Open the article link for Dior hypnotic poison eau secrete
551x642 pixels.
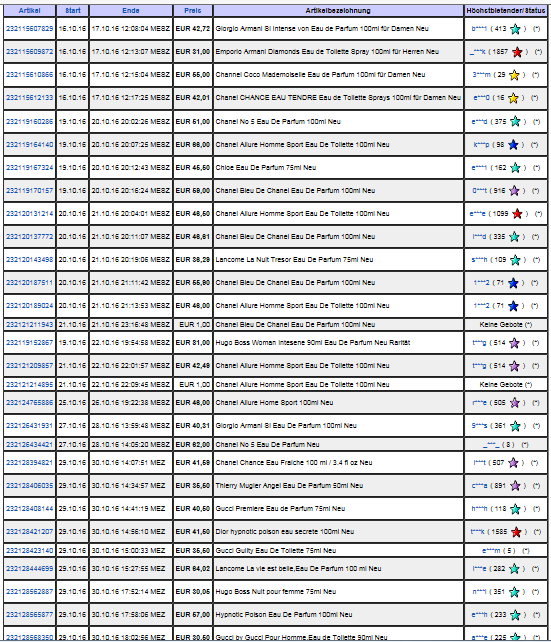(x=29, y=531)
